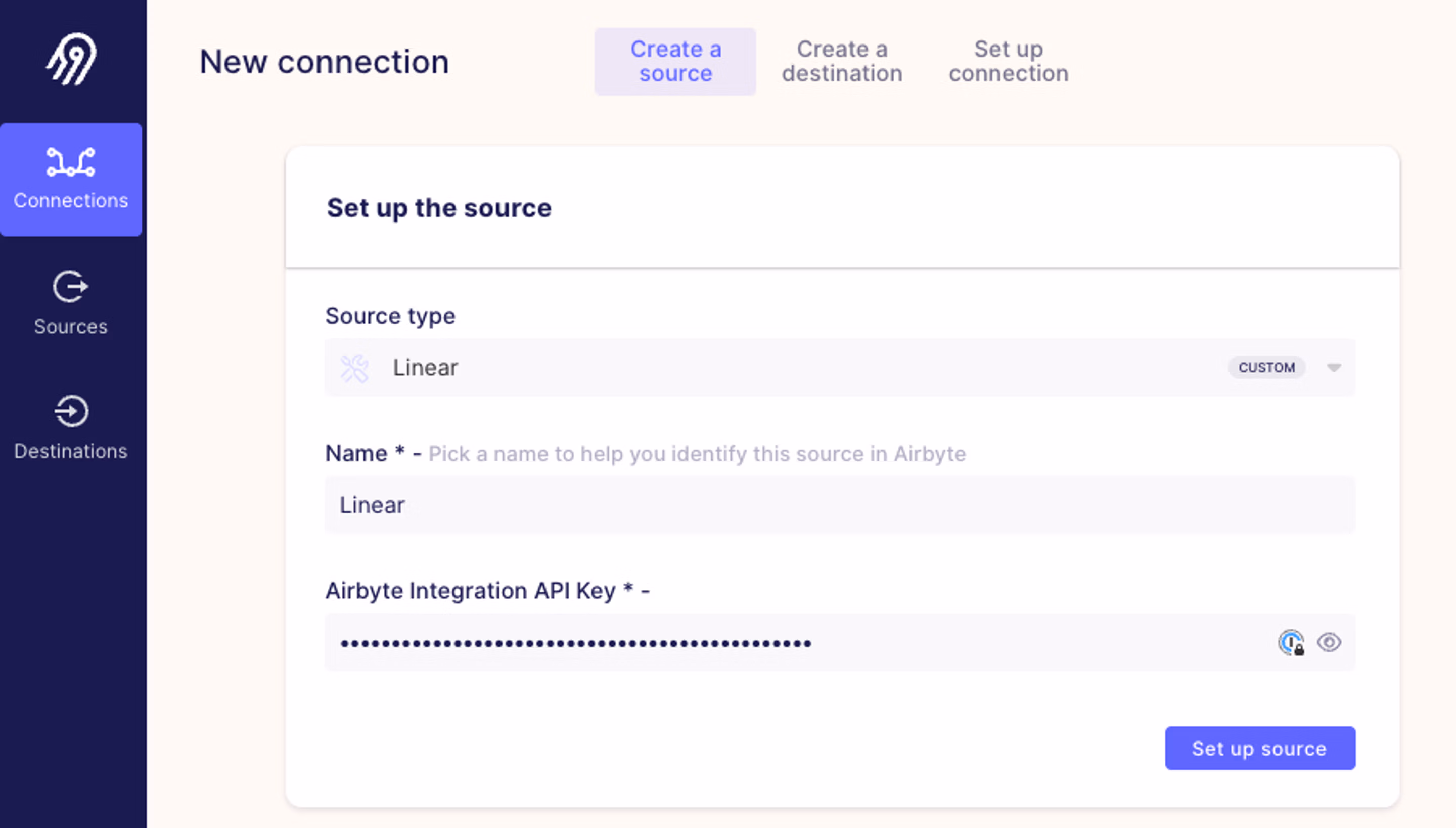Switch to the Set up connection step
Screen dimensions: 1456x828
coord(1009,61)
